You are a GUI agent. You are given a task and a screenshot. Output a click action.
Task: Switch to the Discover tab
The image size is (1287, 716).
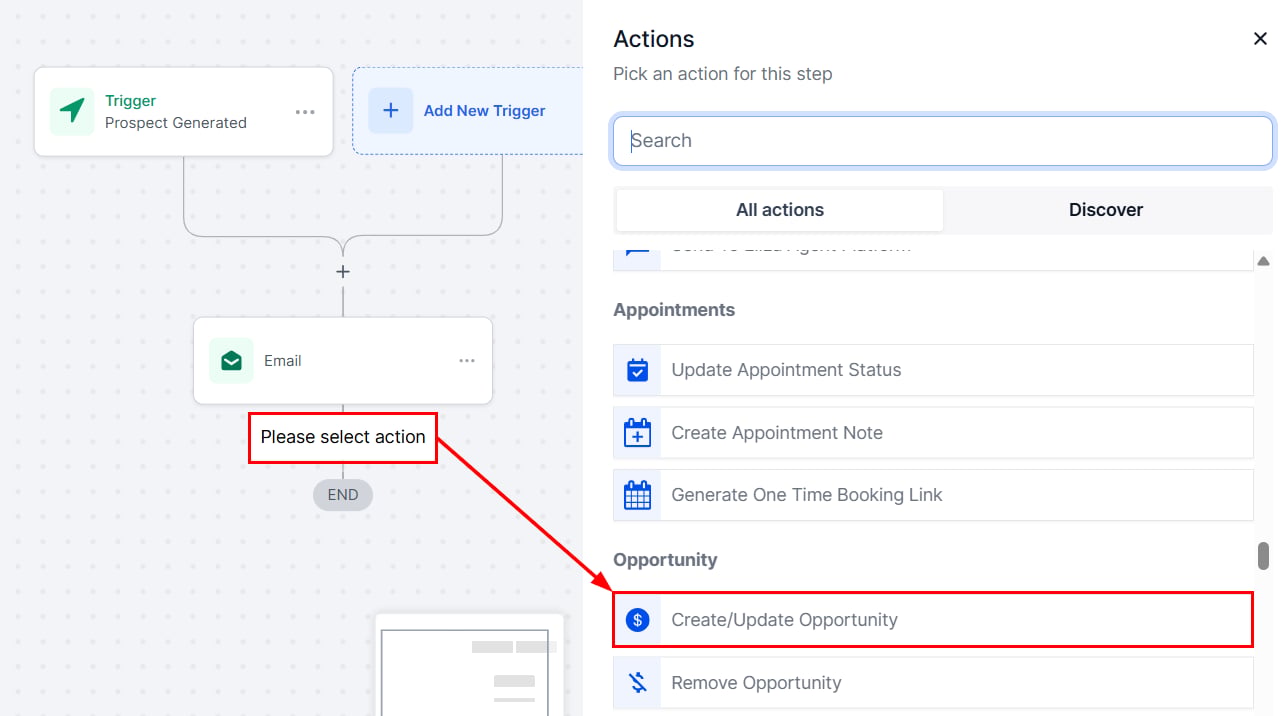click(1106, 210)
